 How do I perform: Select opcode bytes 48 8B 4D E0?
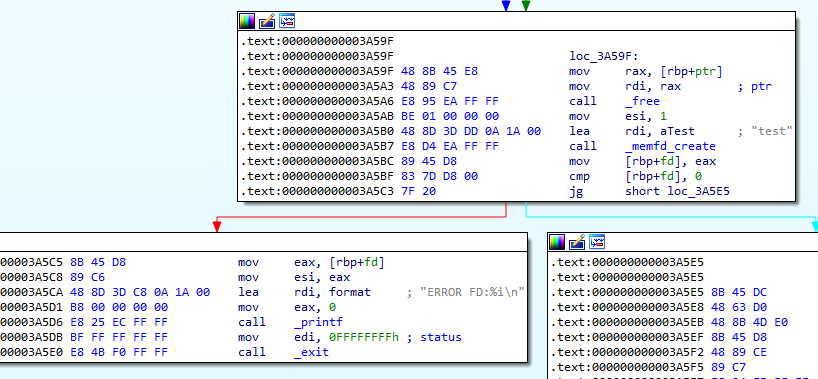coord(750,322)
